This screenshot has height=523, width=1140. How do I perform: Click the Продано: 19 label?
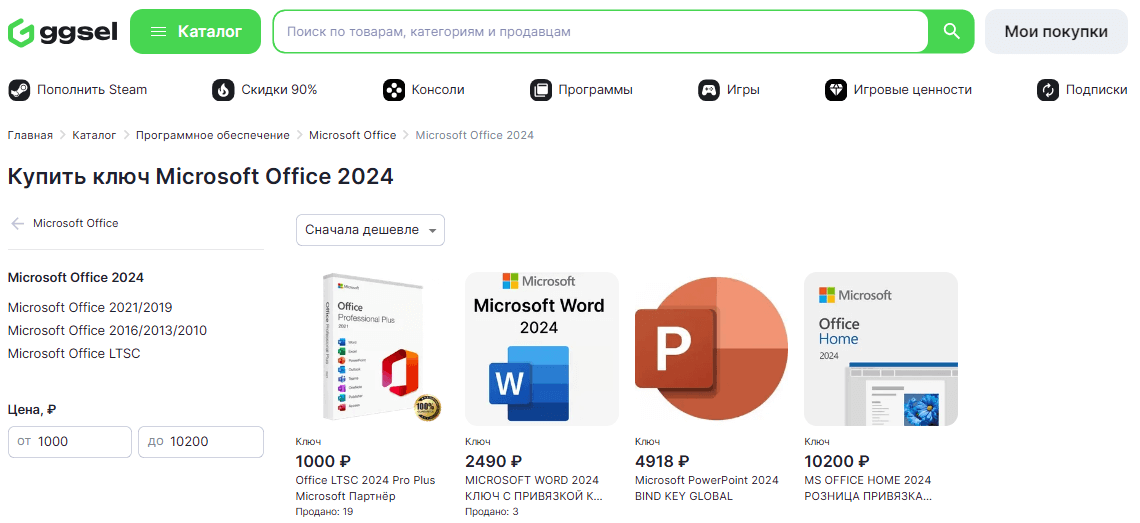coord(324,512)
